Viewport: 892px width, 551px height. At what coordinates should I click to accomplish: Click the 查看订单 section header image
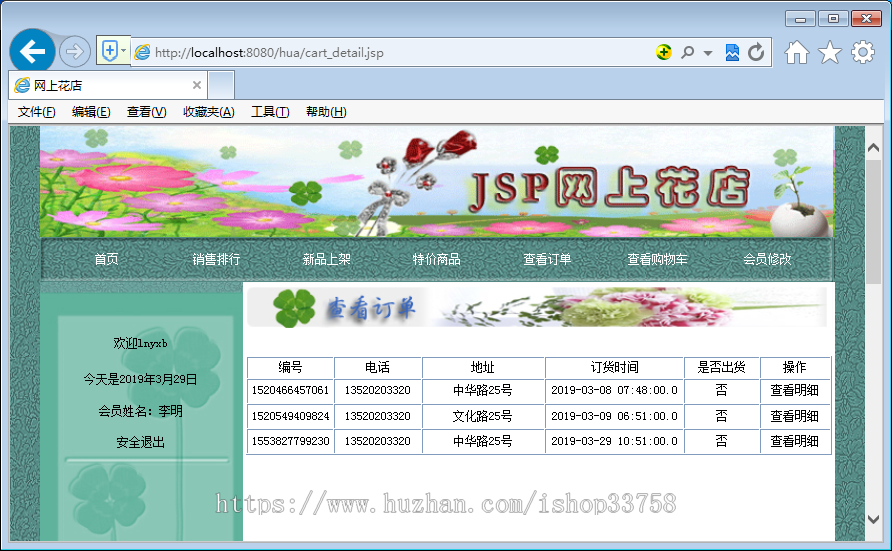[x=537, y=307]
